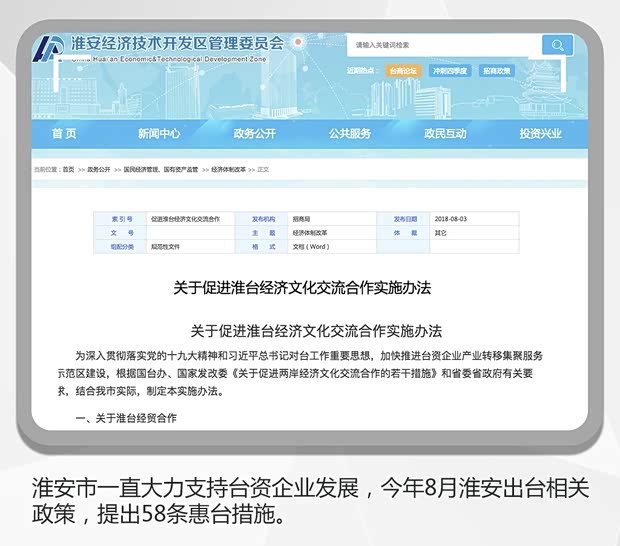620x546 pixels.
Task: Open the 政务公开 navigation item
Action: coord(254,134)
